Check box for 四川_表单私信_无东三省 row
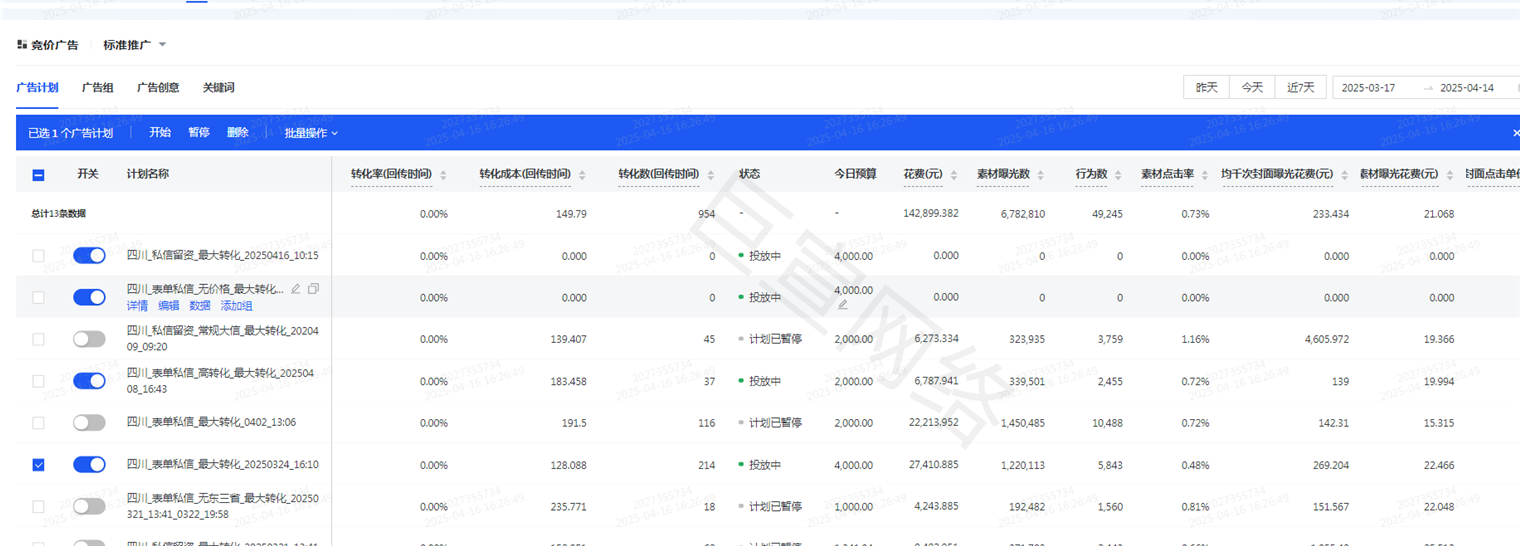 click(x=38, y=507)
